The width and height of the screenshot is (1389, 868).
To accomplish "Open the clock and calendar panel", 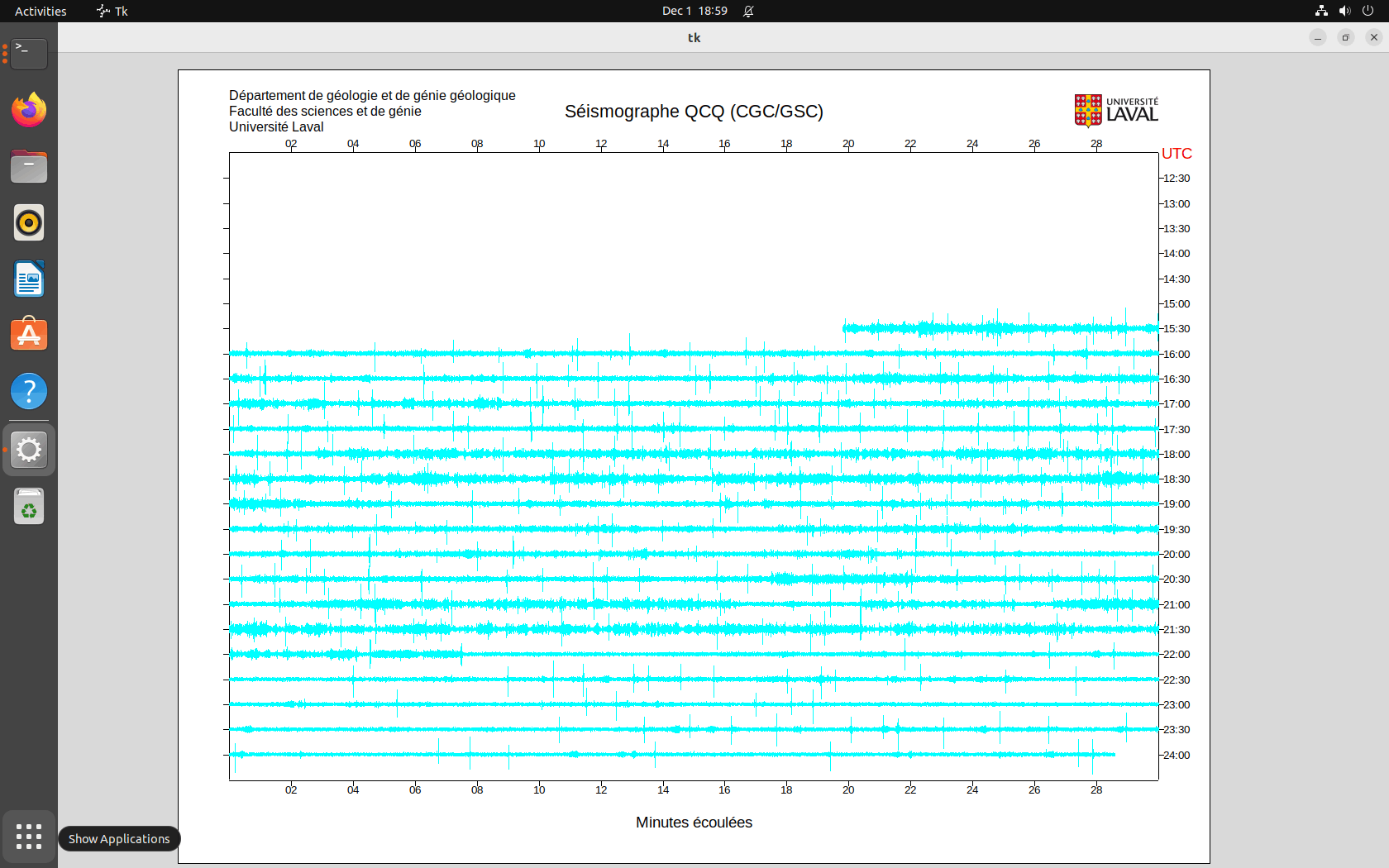I will tap(694, 11).
